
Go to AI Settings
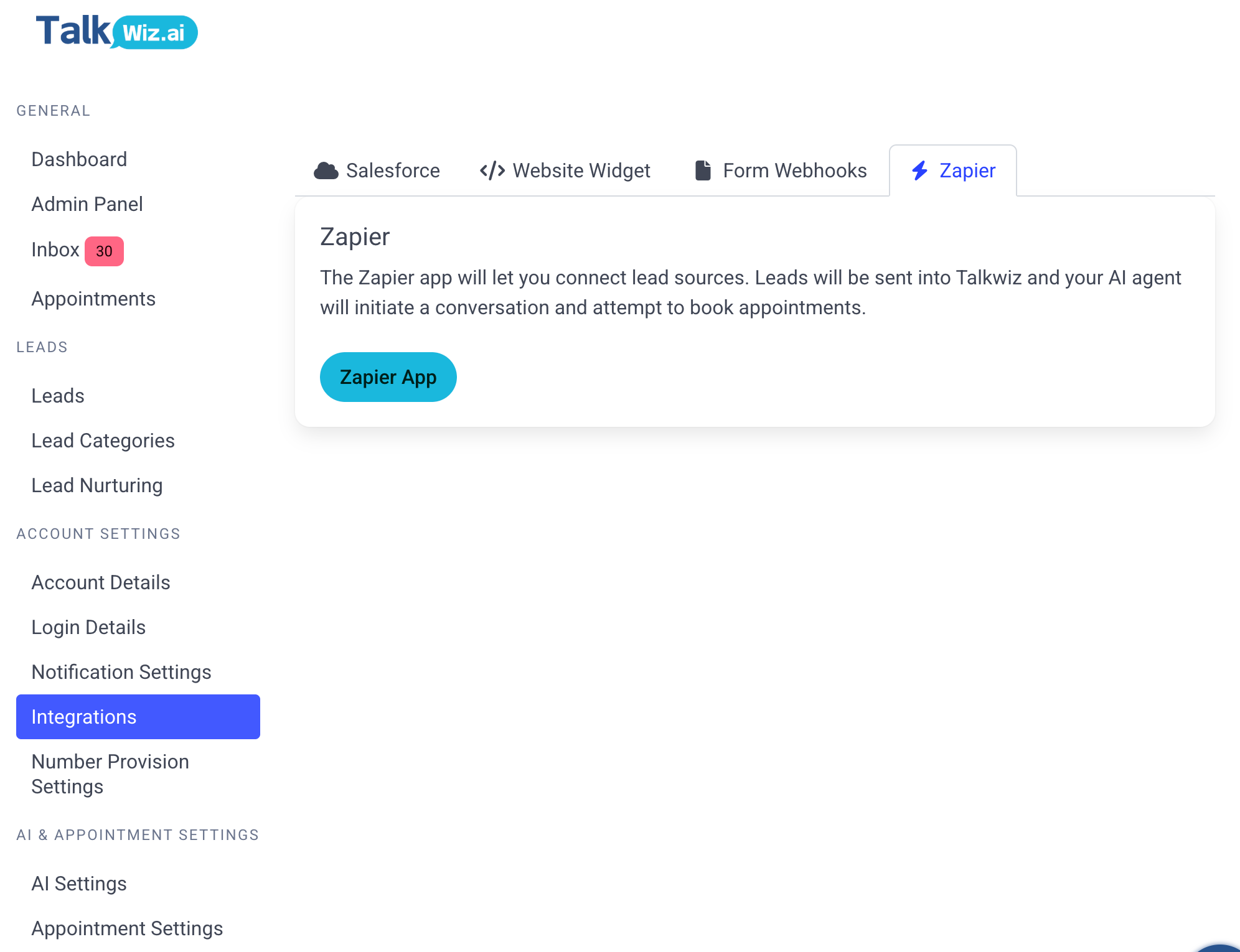point(79,884)
